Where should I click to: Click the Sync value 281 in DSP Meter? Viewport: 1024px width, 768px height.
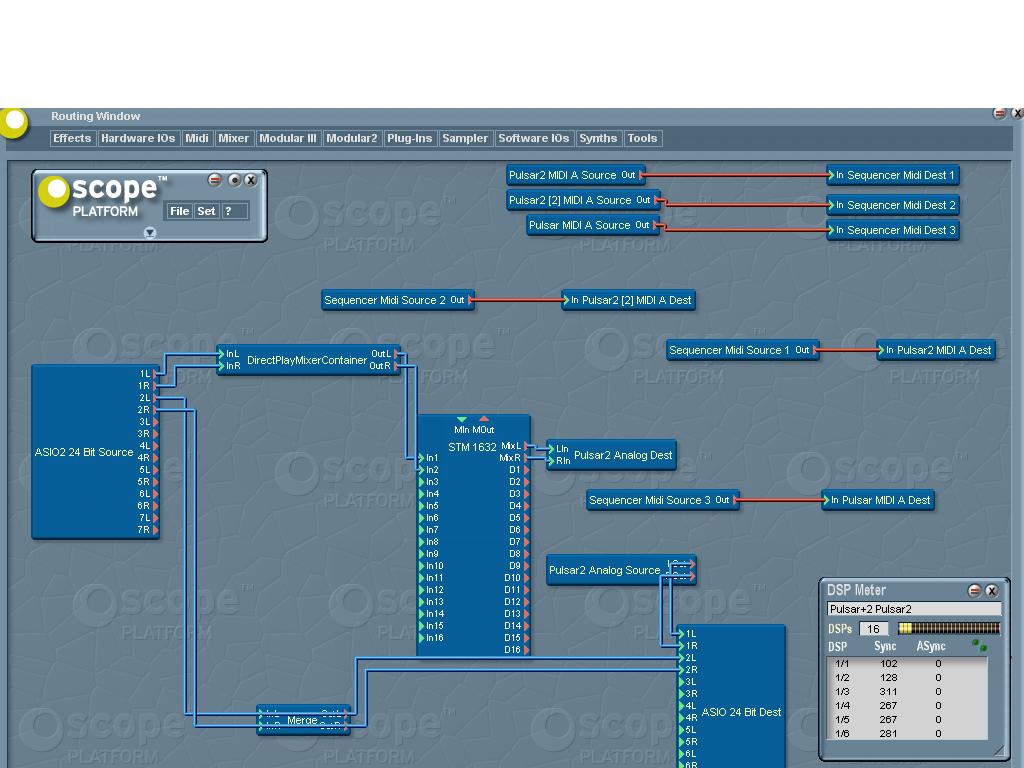pyautogui.click(x=888, y=733)
